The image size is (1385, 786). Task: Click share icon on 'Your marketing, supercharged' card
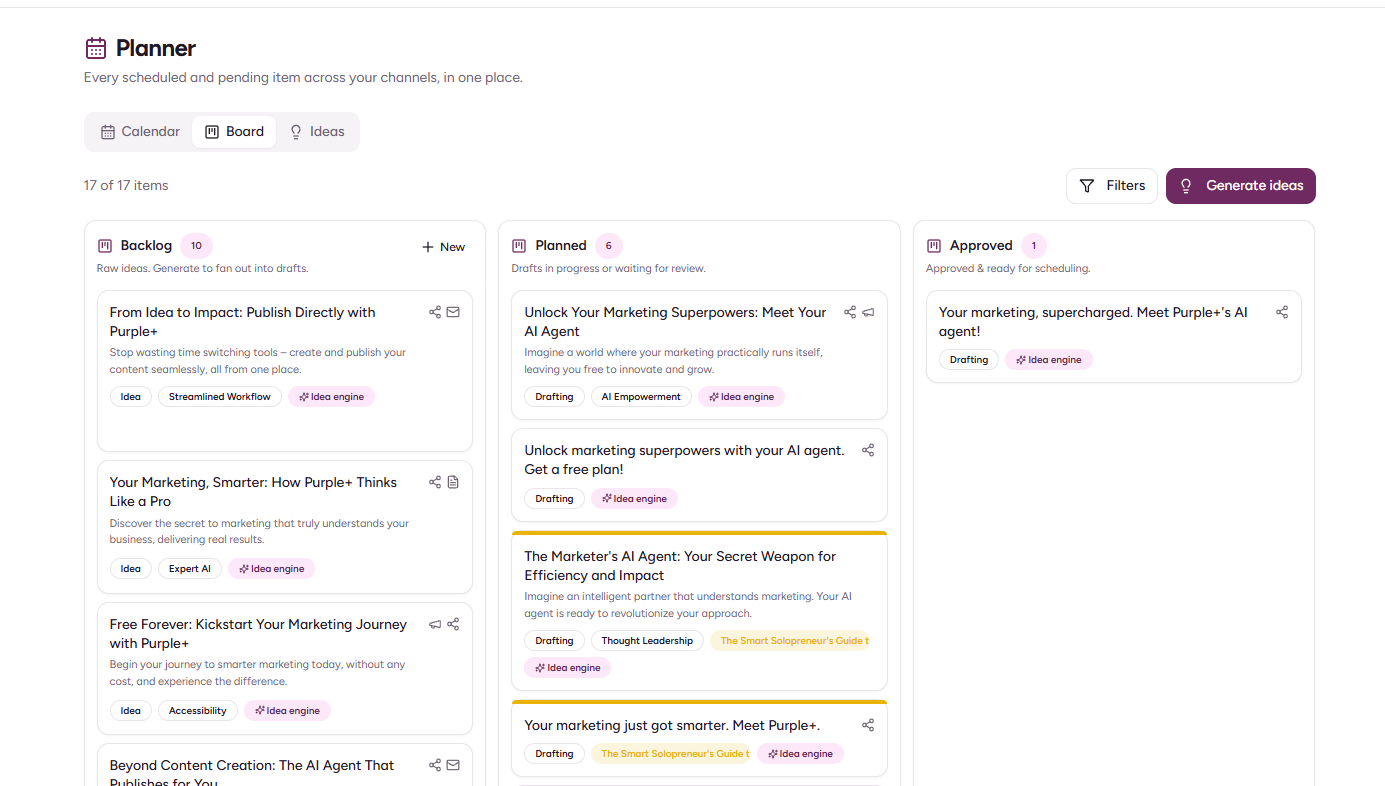coord(1282,312)
